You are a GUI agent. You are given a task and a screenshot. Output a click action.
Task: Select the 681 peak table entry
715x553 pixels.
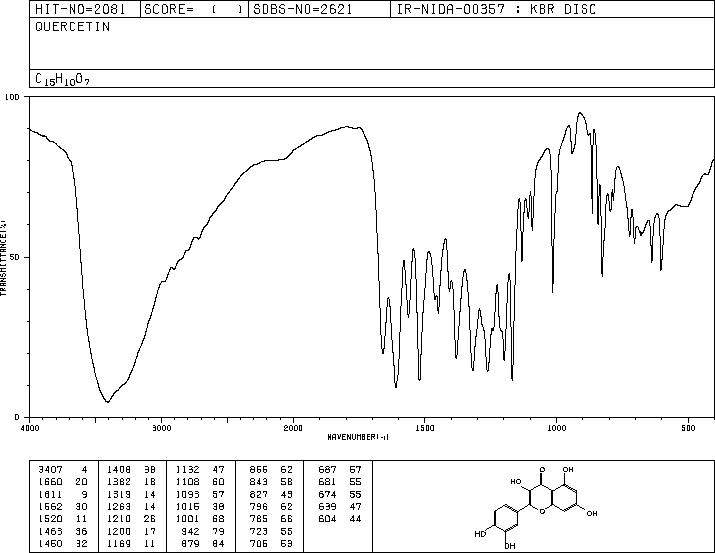(340, 482)
